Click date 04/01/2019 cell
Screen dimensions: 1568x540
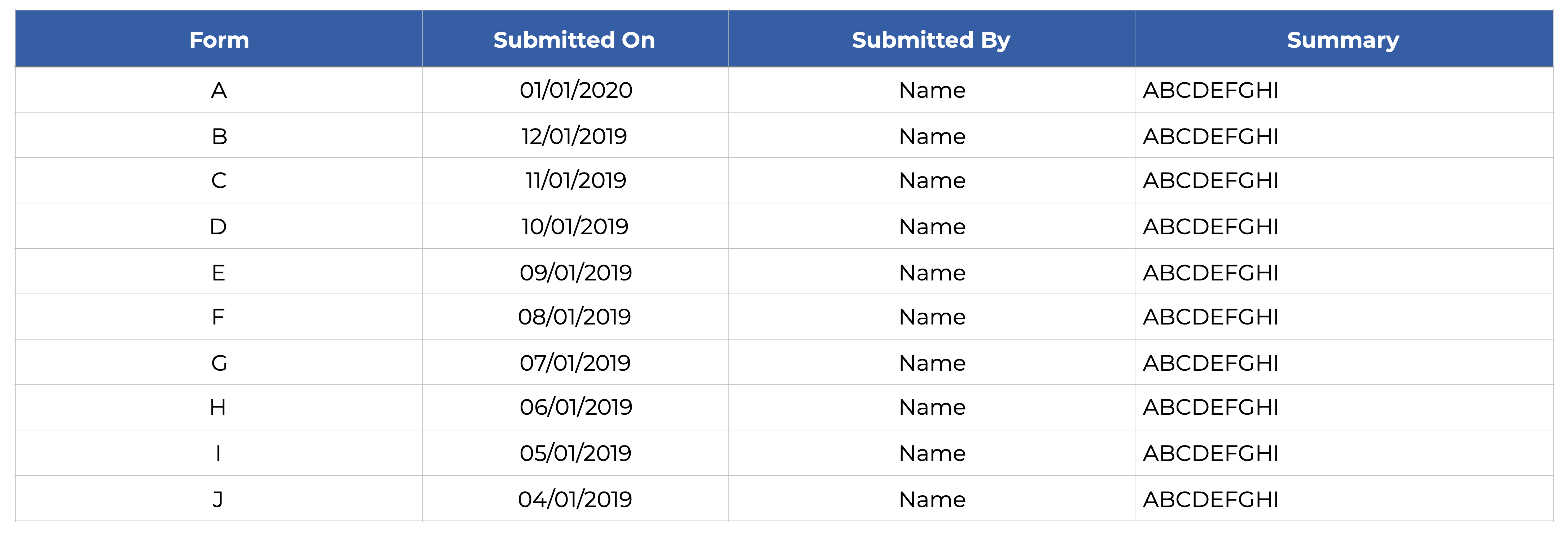click(x=575, y=499)
